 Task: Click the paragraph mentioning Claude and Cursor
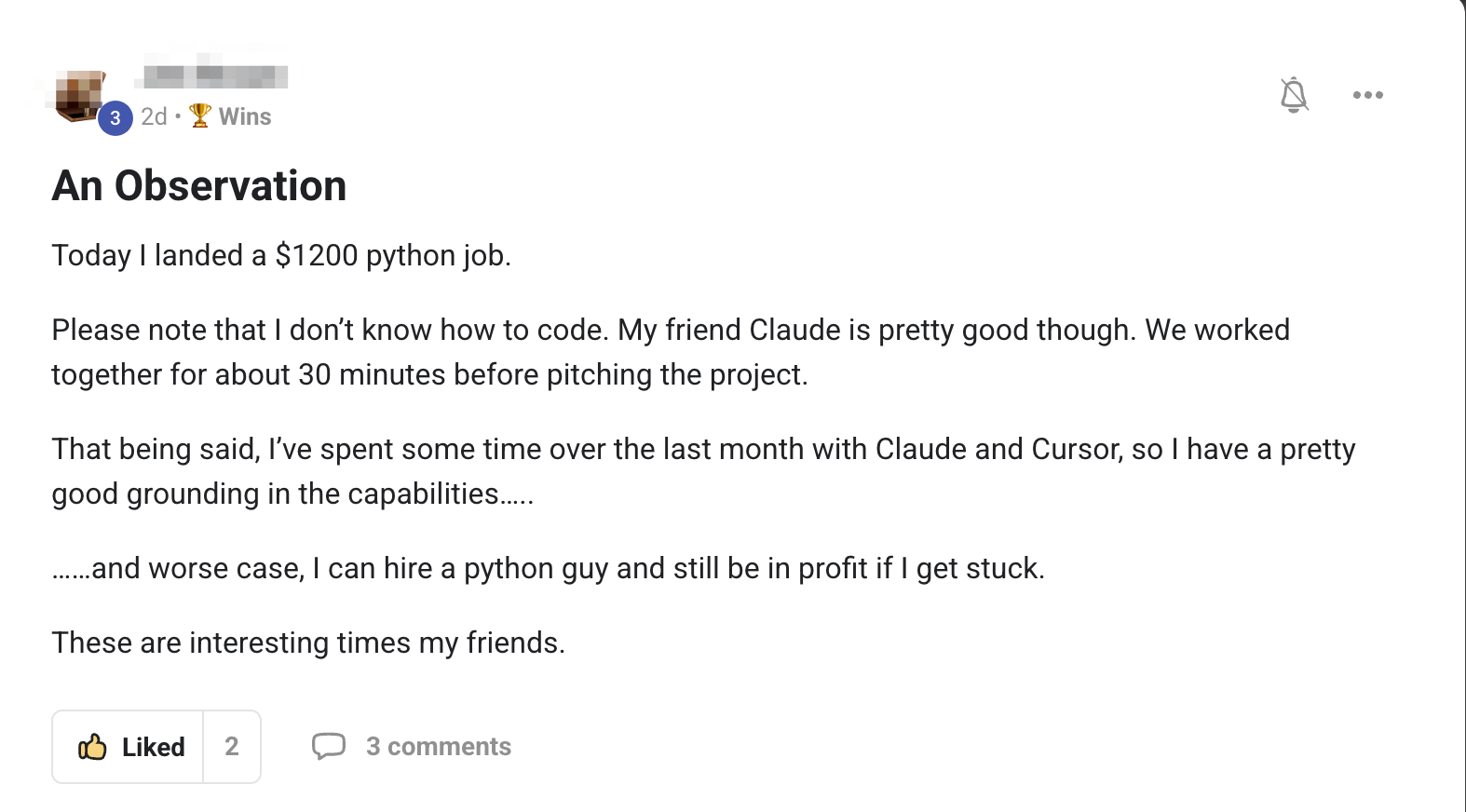(x=703, y=471)
